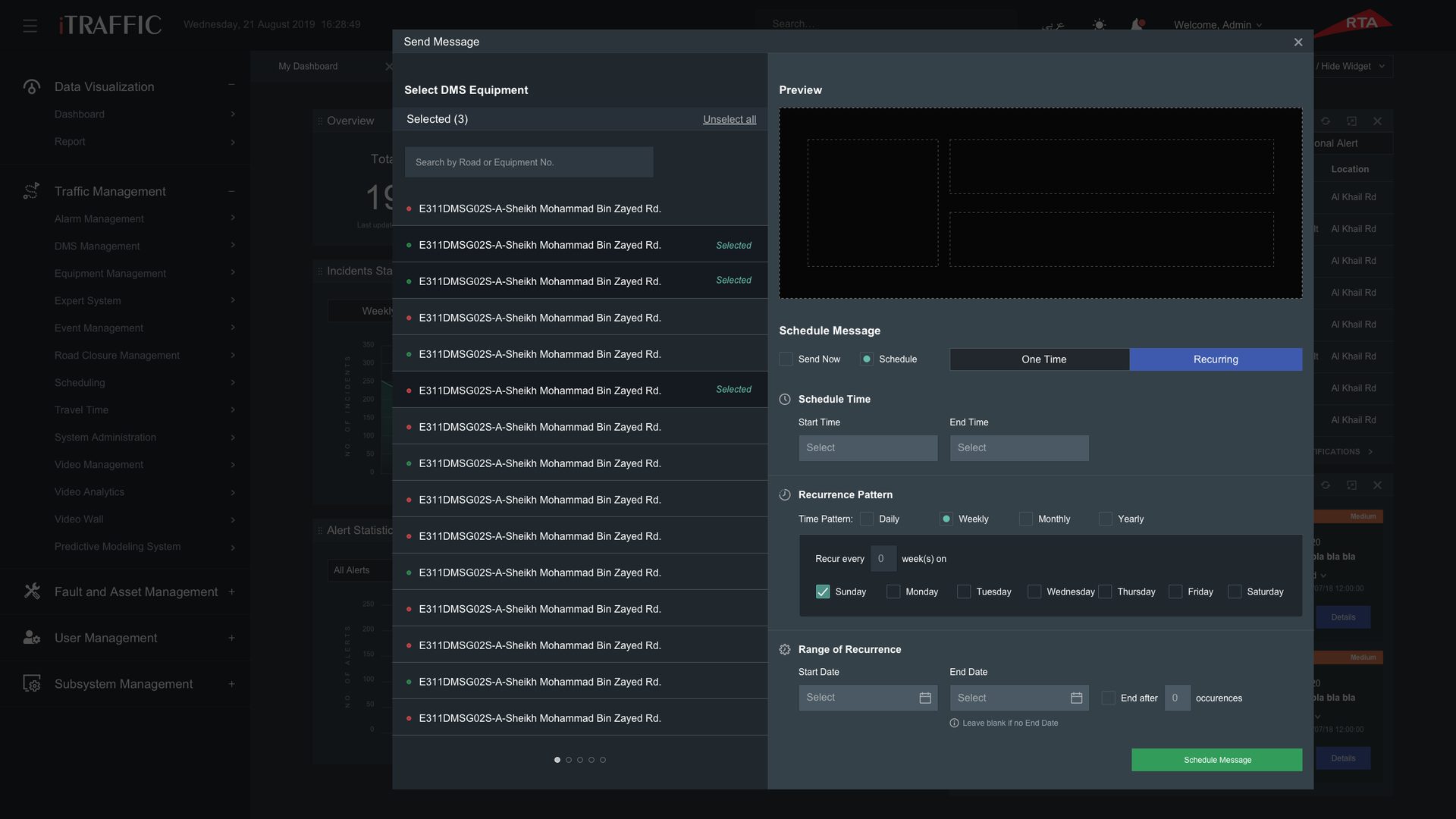Open the hamburger menu icon
This screenshot has width=1456, height=819.
[x=30, y=26]
